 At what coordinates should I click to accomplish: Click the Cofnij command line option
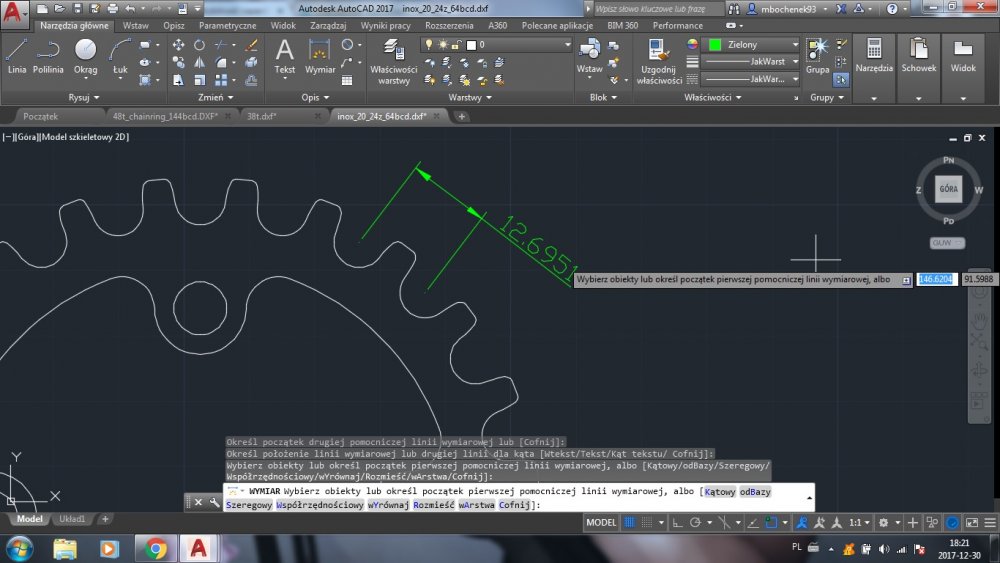click(517, 505)
